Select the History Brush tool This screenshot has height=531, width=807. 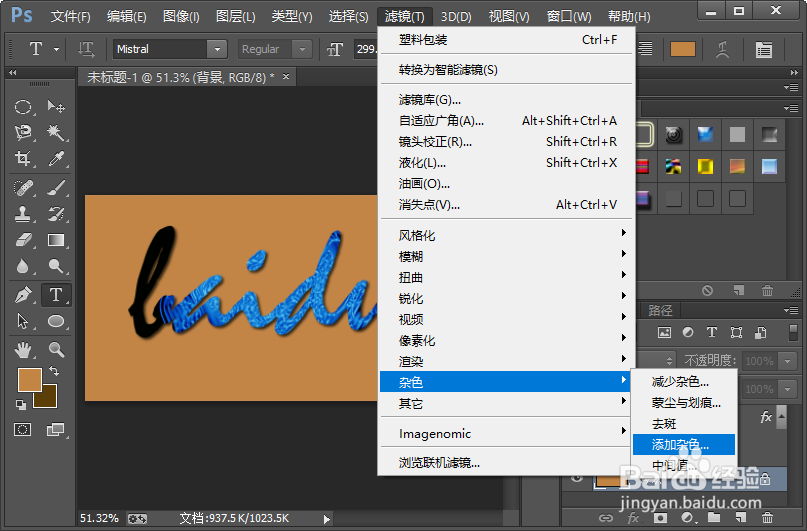click(56, 214)
